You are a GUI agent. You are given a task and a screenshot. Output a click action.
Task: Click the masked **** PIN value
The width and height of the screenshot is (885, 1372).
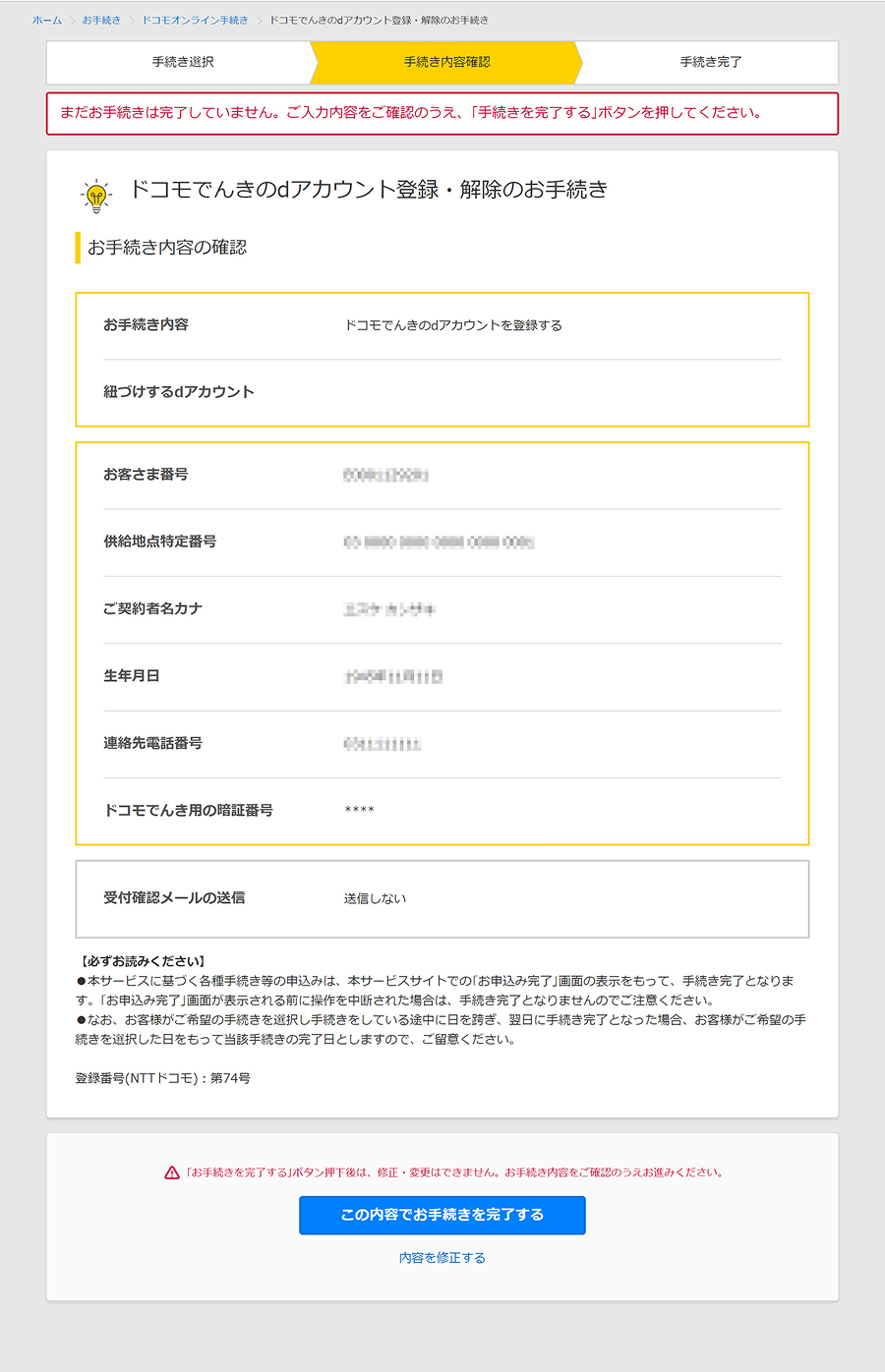coord(359,811)
